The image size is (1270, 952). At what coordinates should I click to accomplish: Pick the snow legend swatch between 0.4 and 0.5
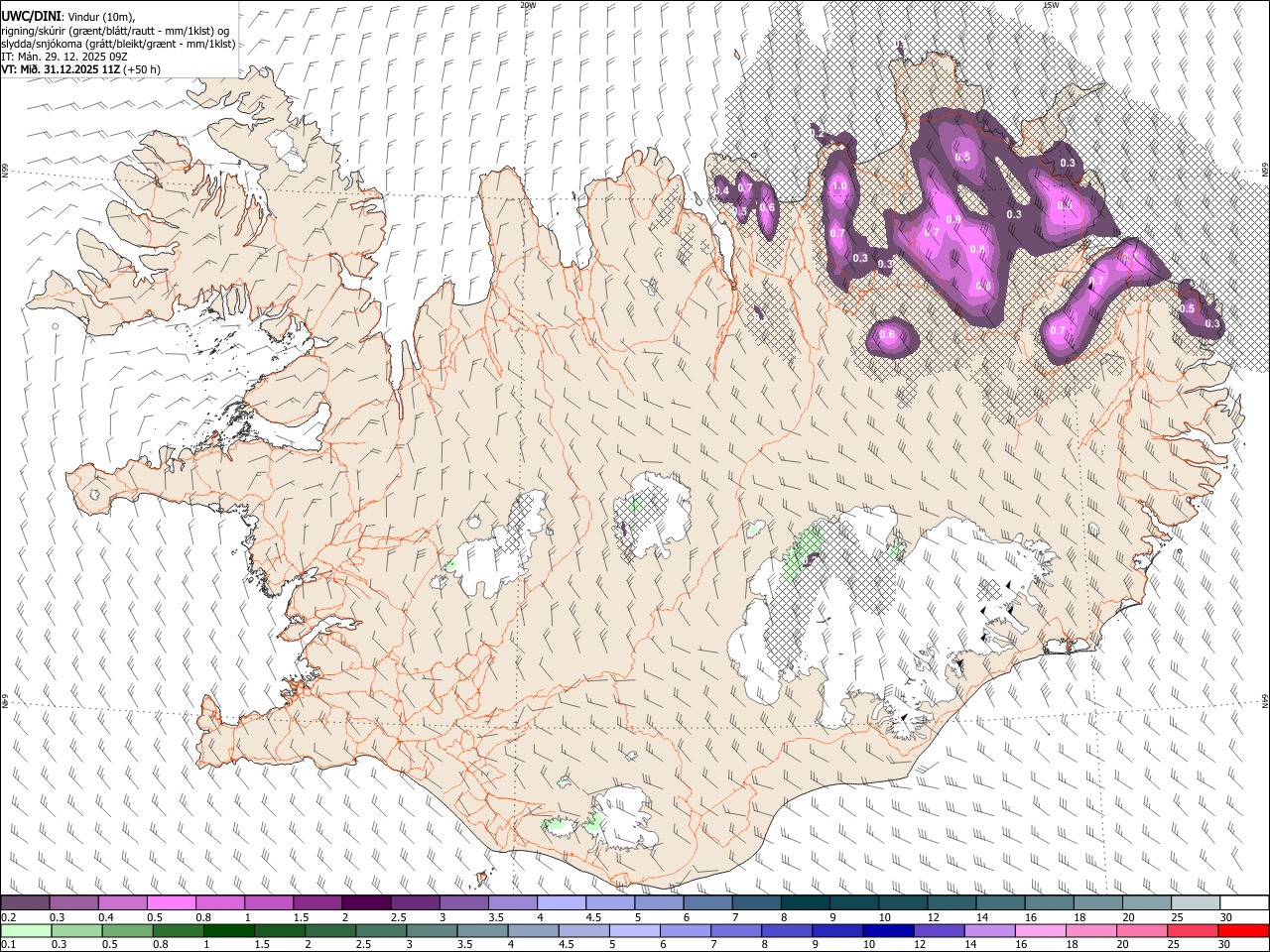[123, 902]
